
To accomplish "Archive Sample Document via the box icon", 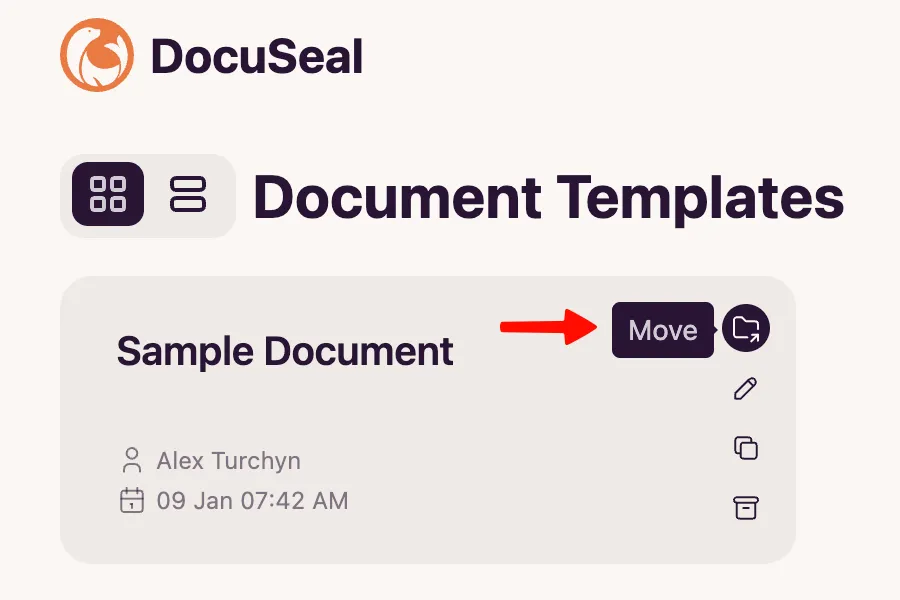I will [x=745, y=508].
